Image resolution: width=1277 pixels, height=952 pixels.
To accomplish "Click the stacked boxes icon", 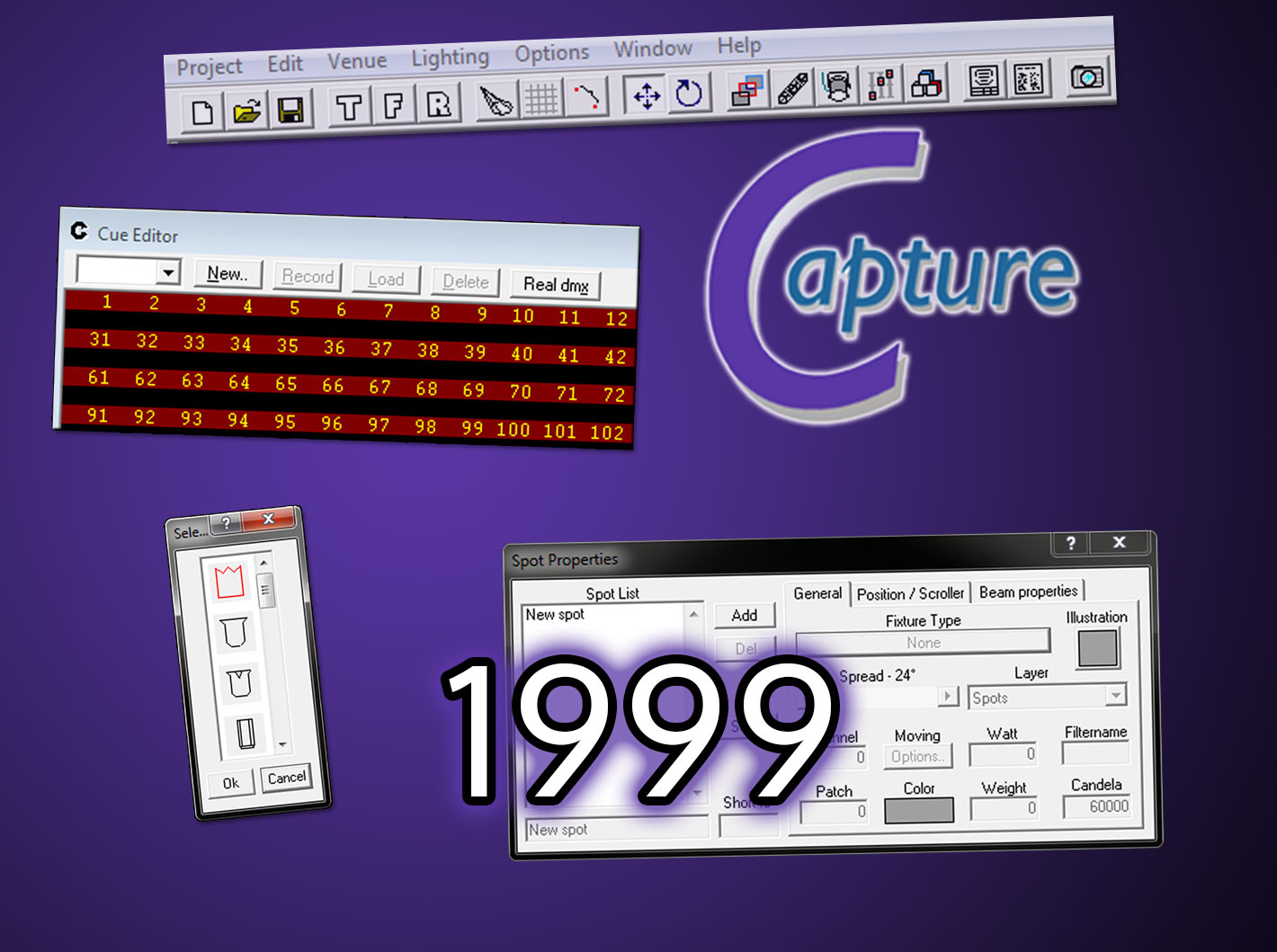I will click(926, 85).
